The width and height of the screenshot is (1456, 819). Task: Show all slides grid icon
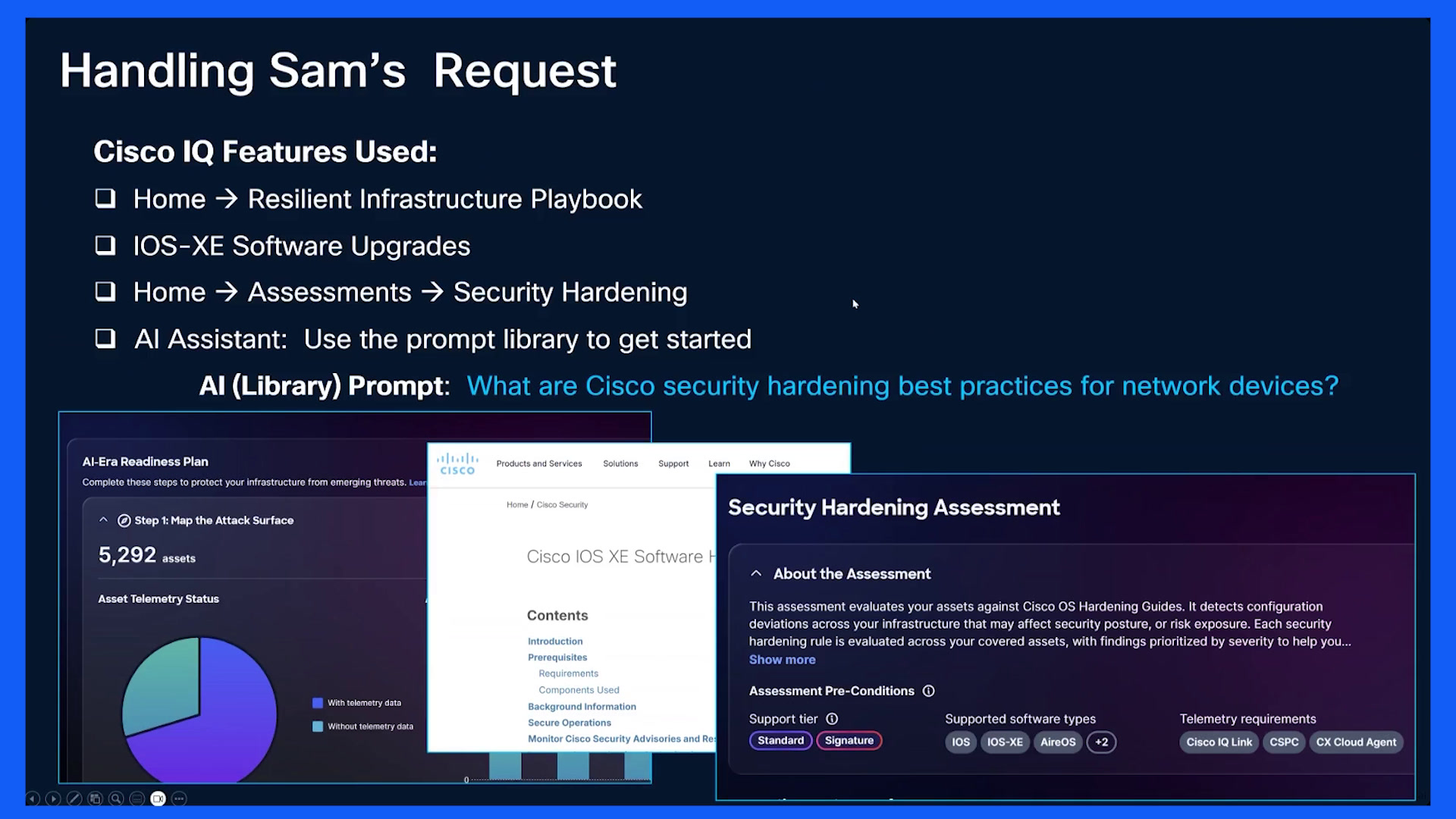[x=95, y=799]
